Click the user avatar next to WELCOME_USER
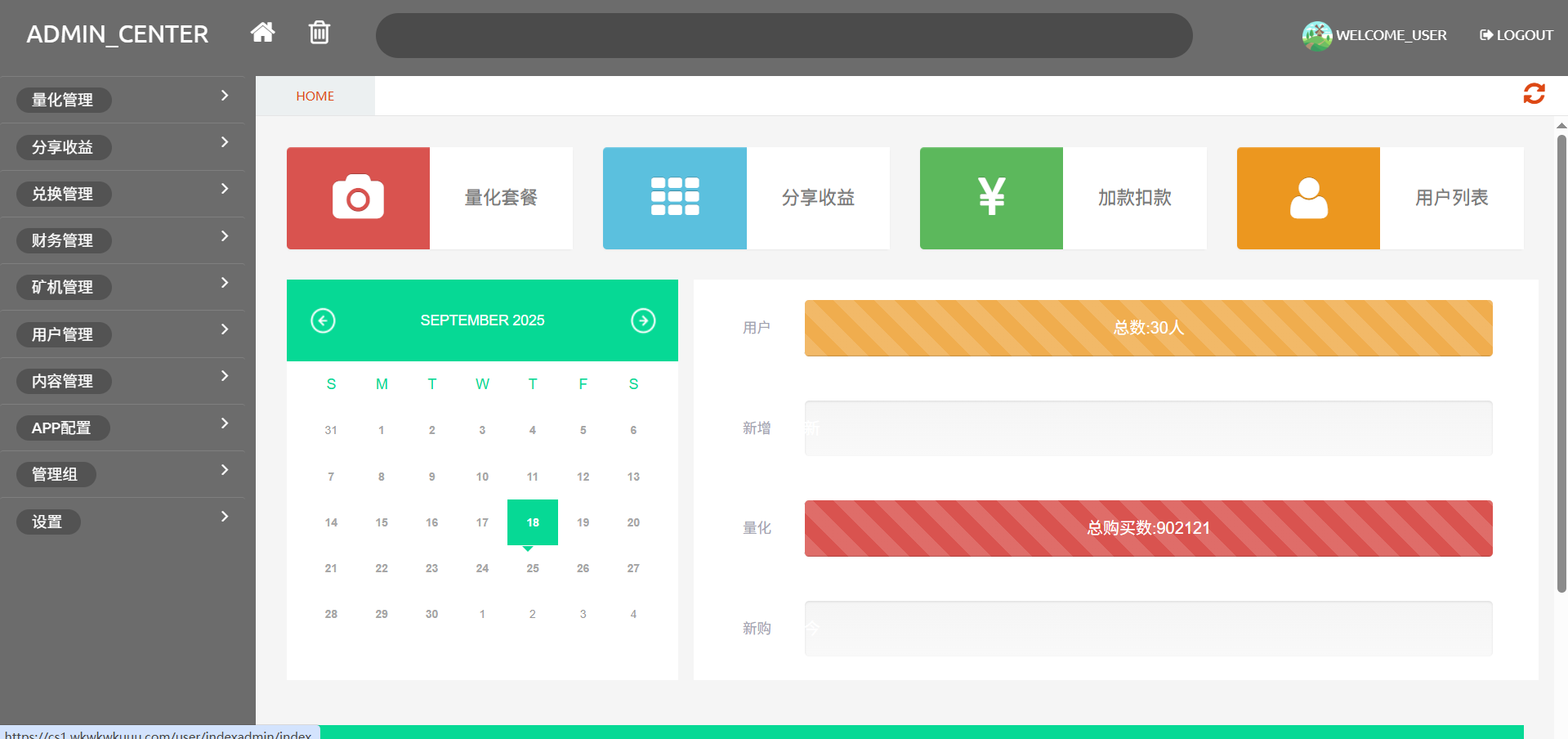 point(1316,36)
